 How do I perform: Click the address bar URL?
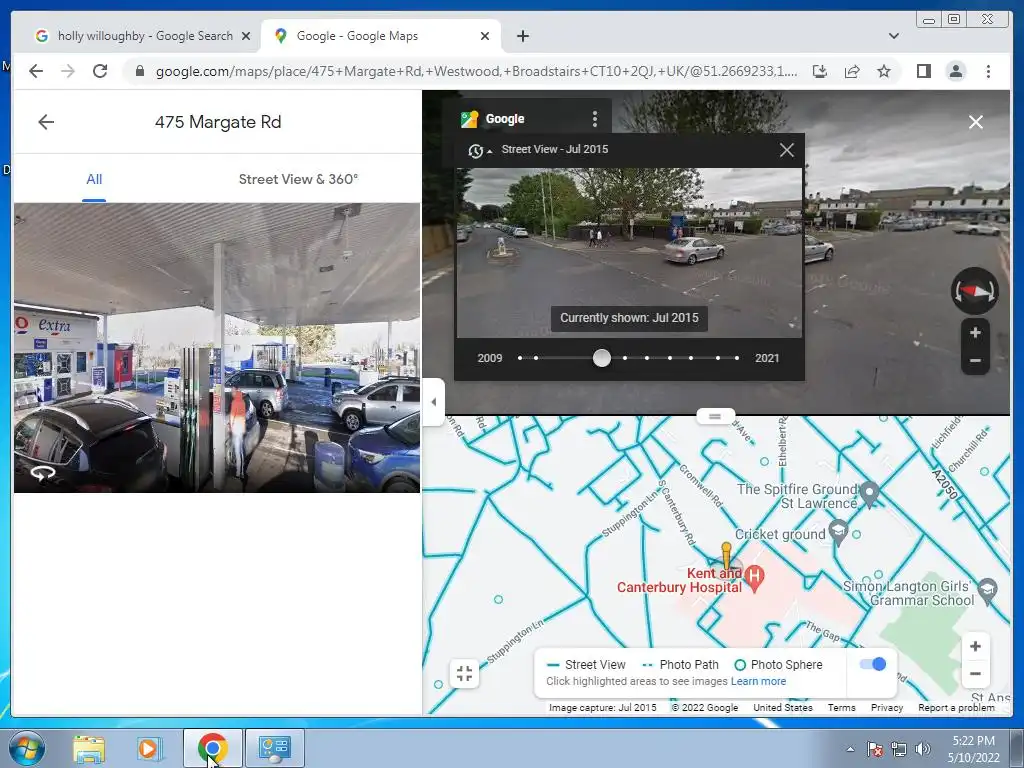pos(476,71)
